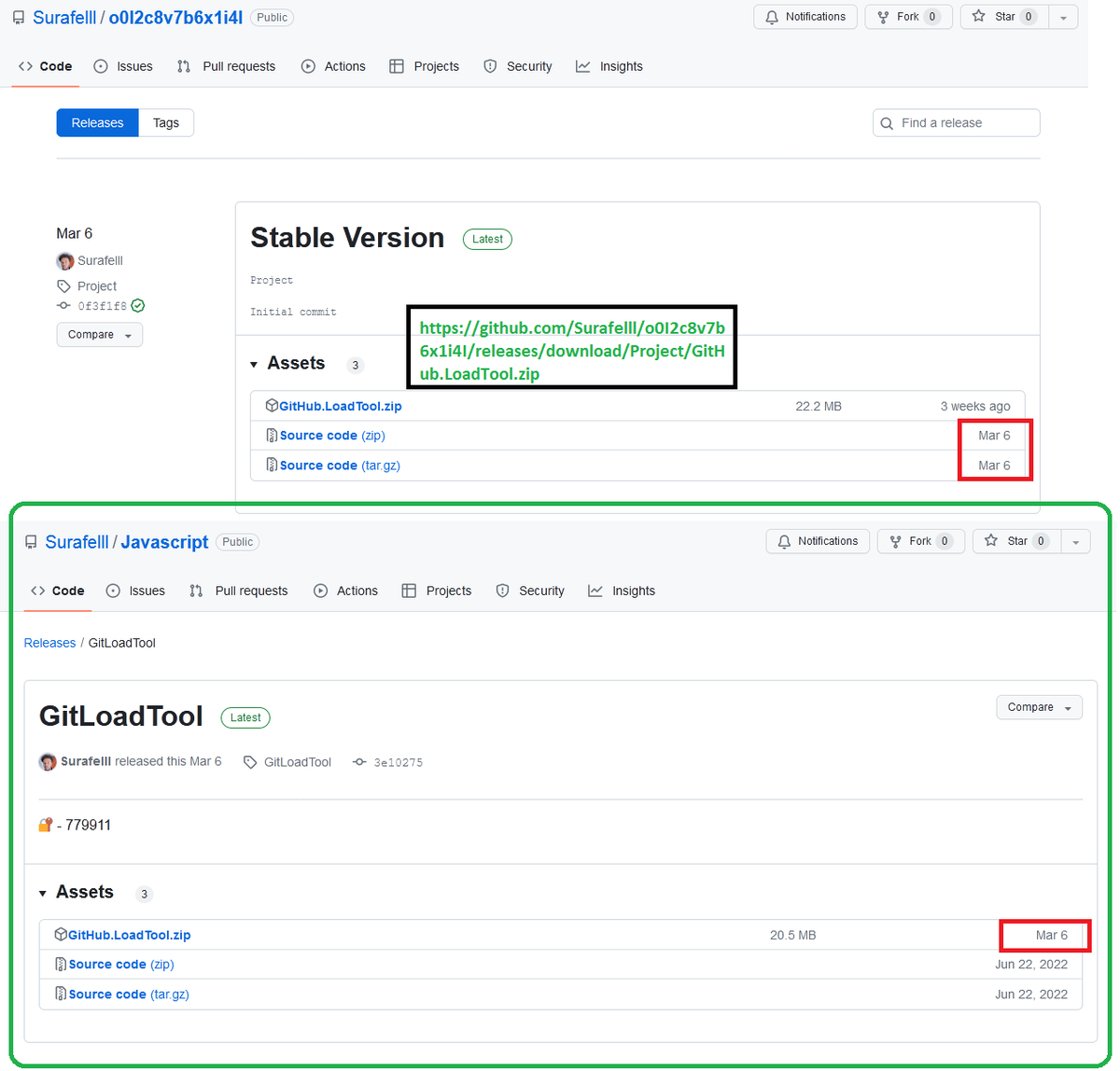Open the Pull requests tab of the top repository
The width and height of the screenshot is (1120, 1071).
click(x=227, y=66)
